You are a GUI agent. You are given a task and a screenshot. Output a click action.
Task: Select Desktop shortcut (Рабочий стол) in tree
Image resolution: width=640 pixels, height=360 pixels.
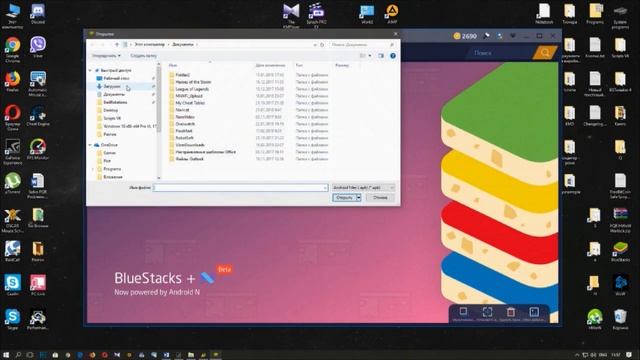click(x=116, y=78)
